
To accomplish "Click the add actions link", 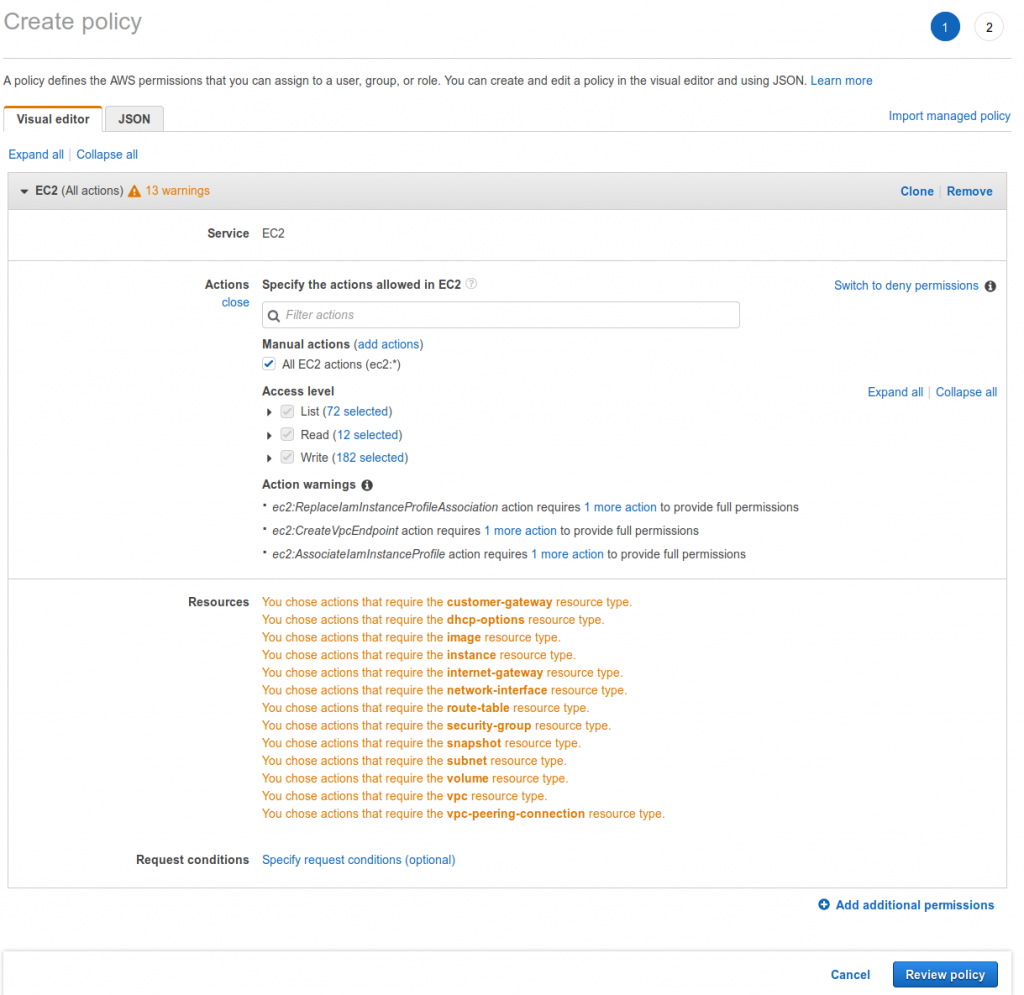I will pyautogui.click(x=389, y=344).
